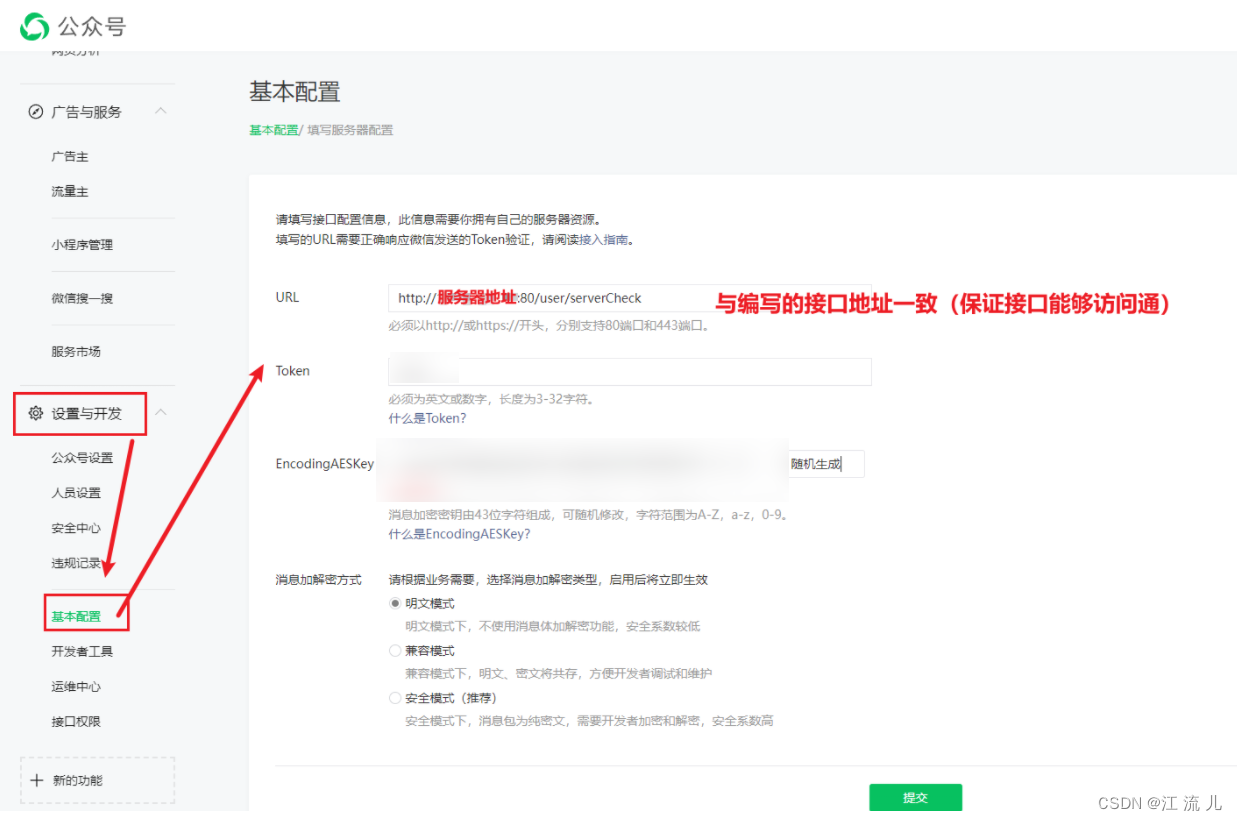Screen dimensions: 1237x821
Task: Choose 安全模式（推荐）encryption mode
Action: click(395, 697)
